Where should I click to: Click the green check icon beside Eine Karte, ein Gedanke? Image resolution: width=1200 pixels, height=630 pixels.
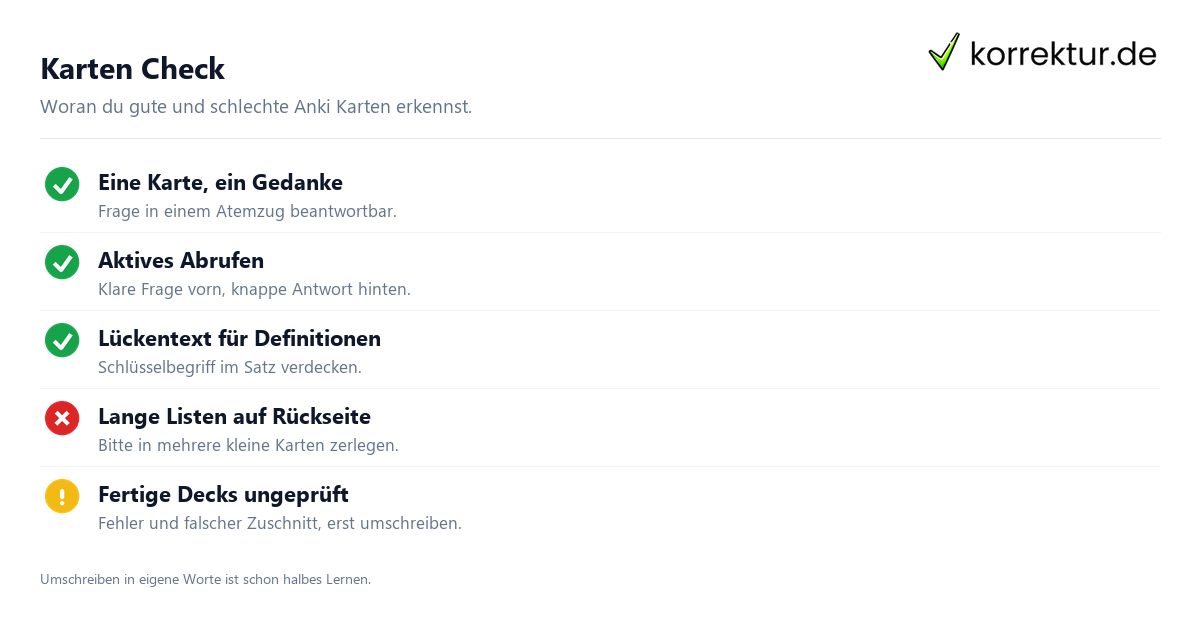click(x=62, y=184)
